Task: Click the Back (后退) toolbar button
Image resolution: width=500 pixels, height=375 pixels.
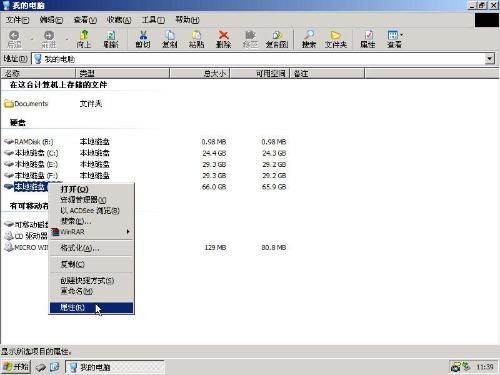Action: pos(14,39)
